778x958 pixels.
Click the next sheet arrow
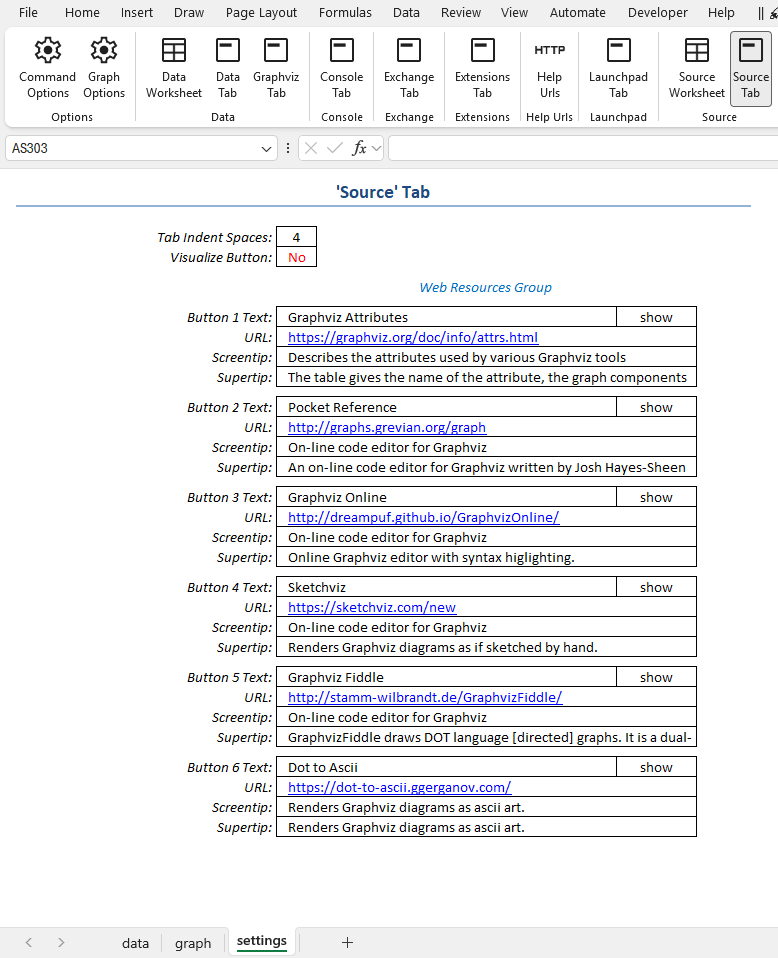[x=61, y=943]
